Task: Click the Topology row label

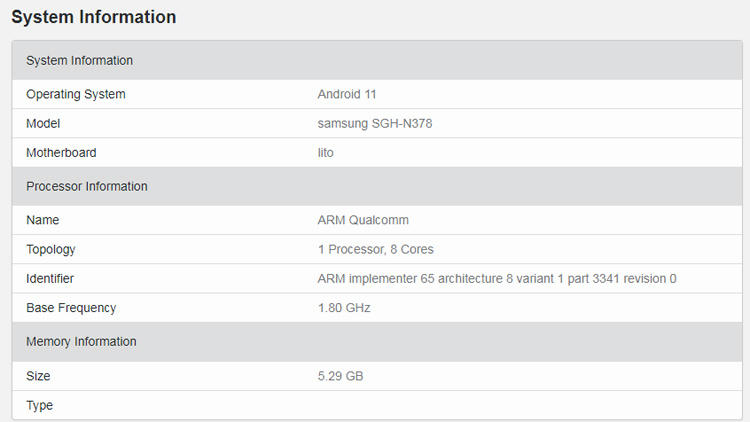Action: (51, 249)
